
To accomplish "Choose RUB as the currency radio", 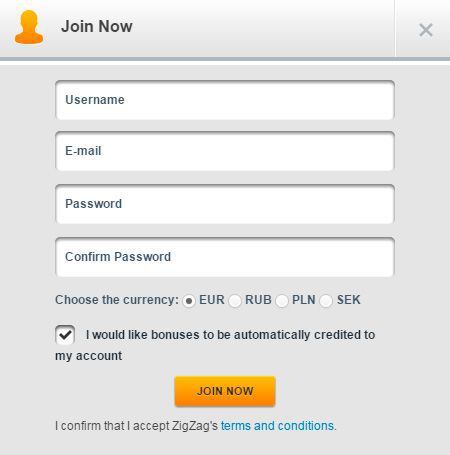I will (235, 301).
